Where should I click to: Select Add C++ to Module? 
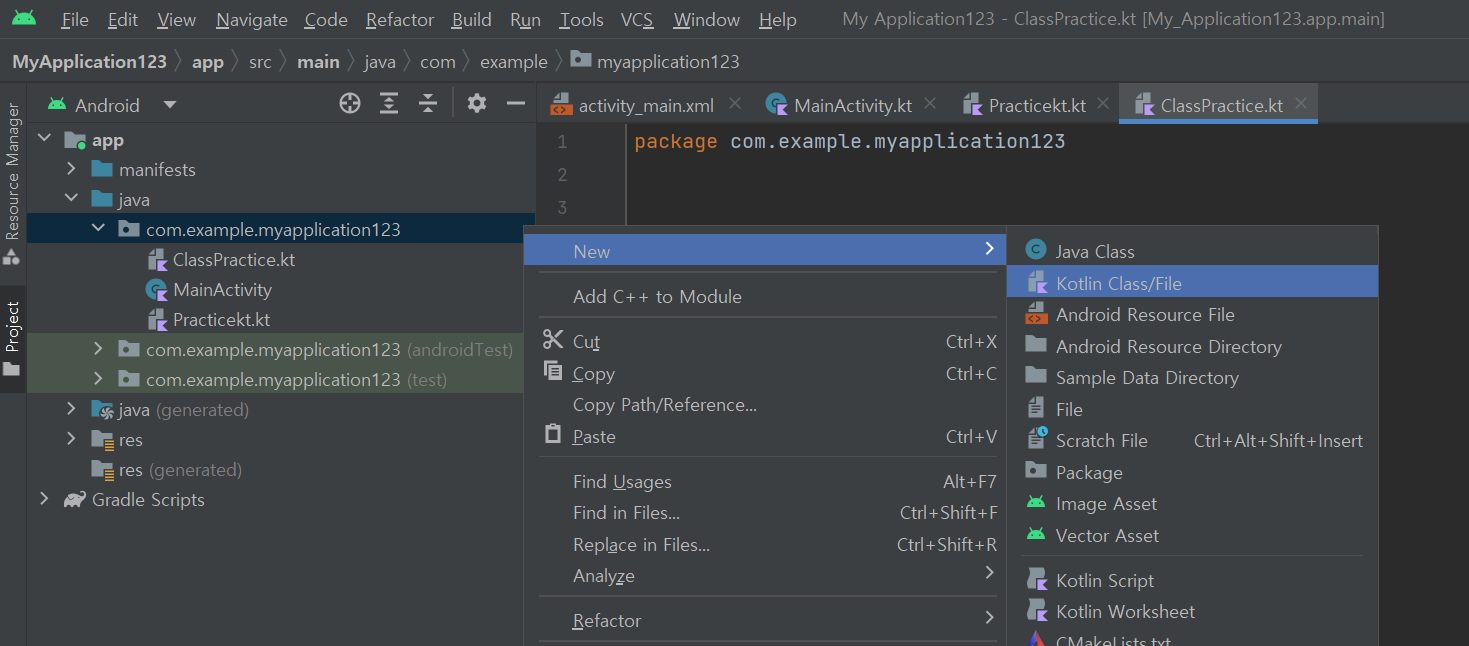pos(765,296)
